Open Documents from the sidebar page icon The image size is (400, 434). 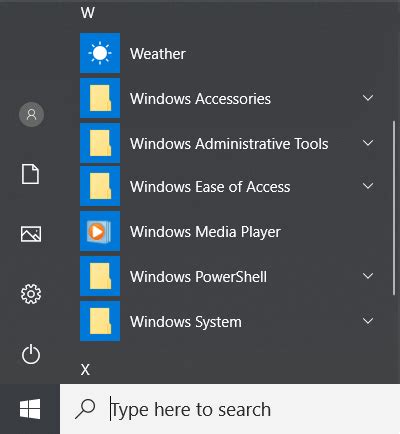click(30, 174)
